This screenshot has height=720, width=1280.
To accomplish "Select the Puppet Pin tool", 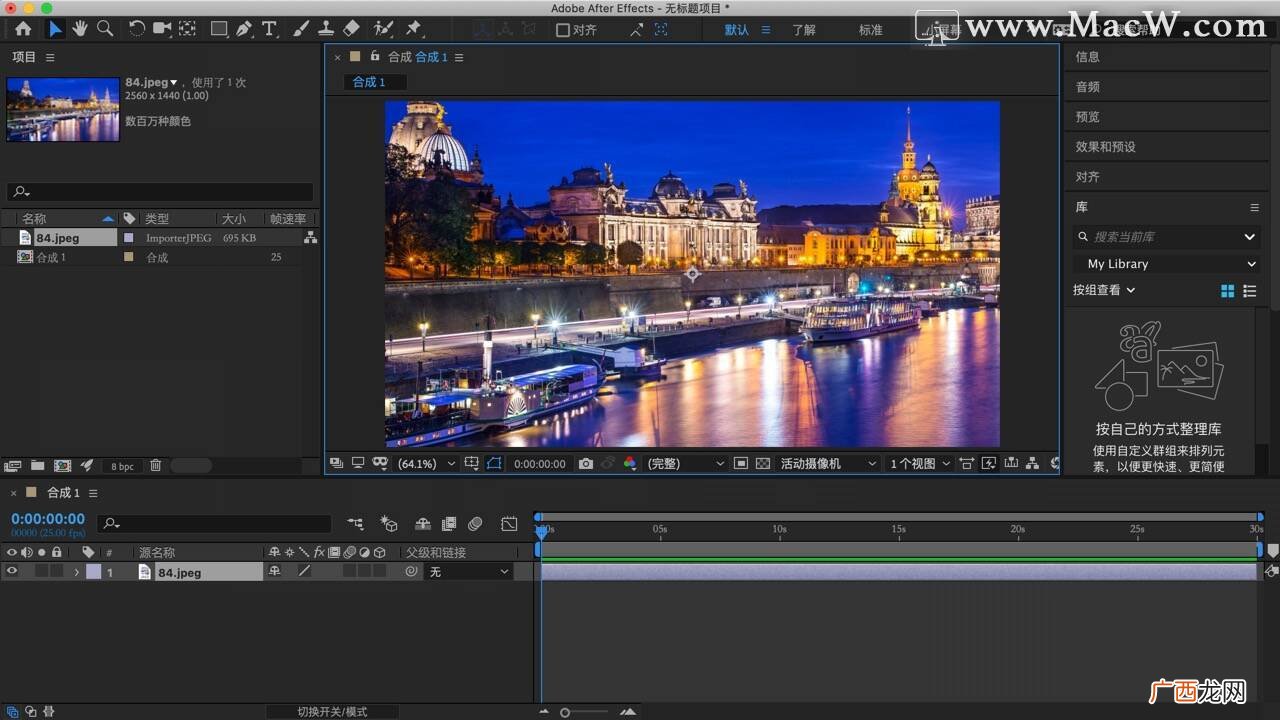I will (x=413, y=29).
